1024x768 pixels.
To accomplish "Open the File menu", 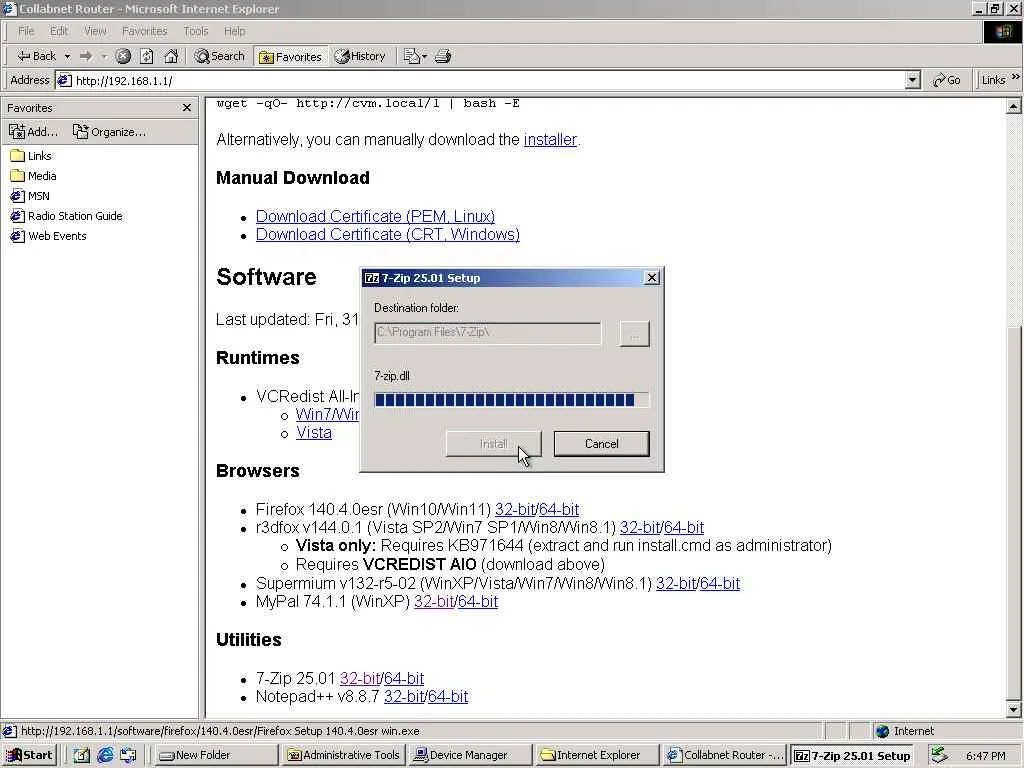I will tap(25, 31).
